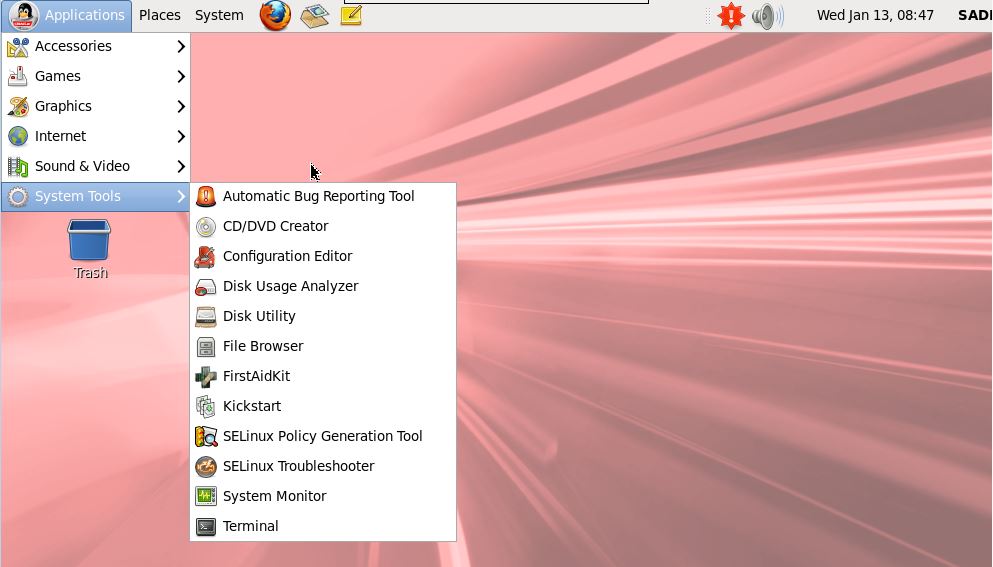Choose CD/DVD Creator text
Image resolution: width=993 pixels, height=567 pixels.
275,226
